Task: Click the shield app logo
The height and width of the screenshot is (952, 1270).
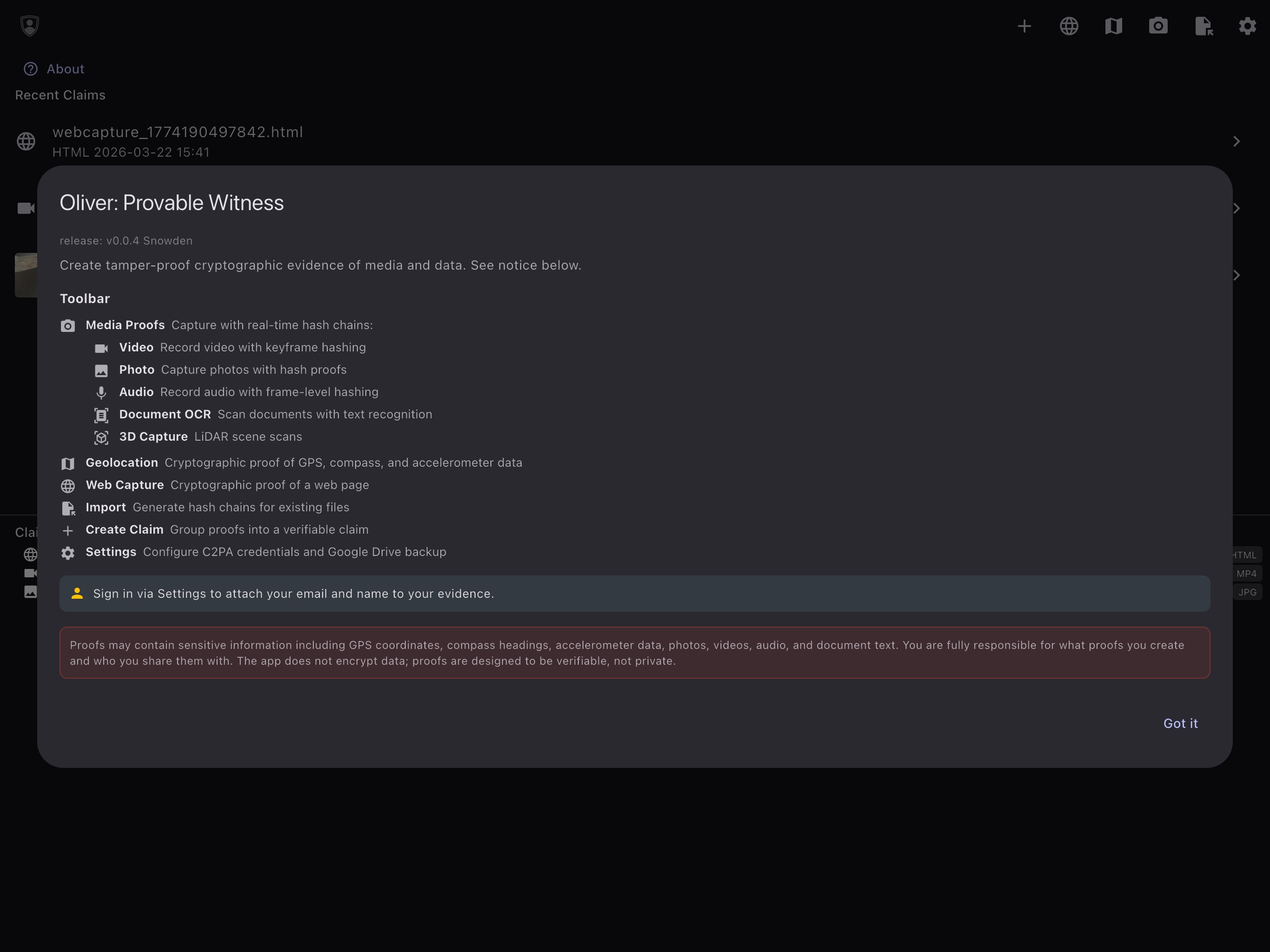Action: coord(29,25)
